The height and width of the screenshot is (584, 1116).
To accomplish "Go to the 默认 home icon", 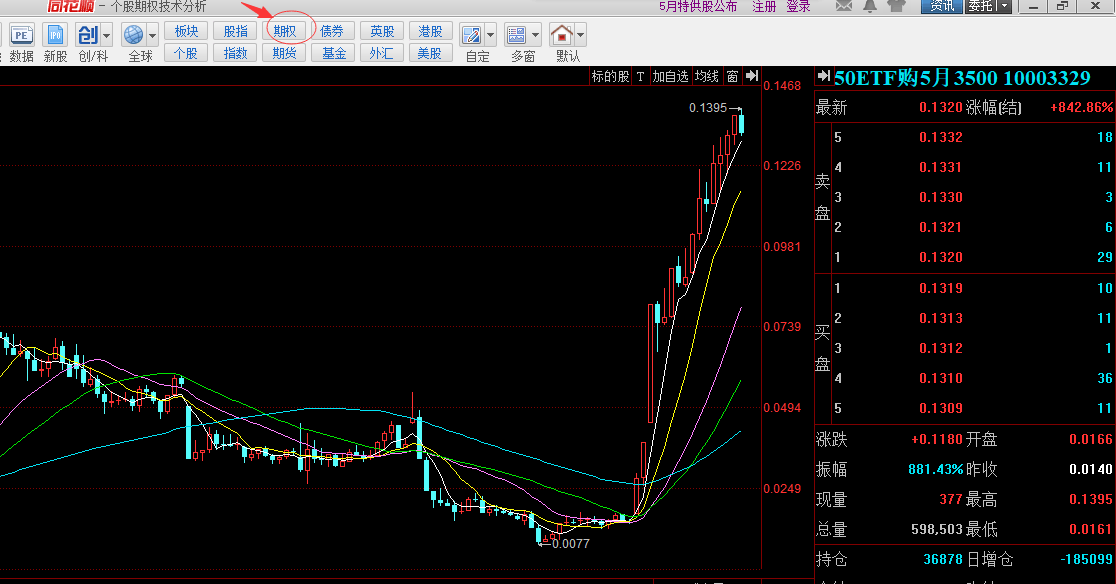I will pos(563,35).
